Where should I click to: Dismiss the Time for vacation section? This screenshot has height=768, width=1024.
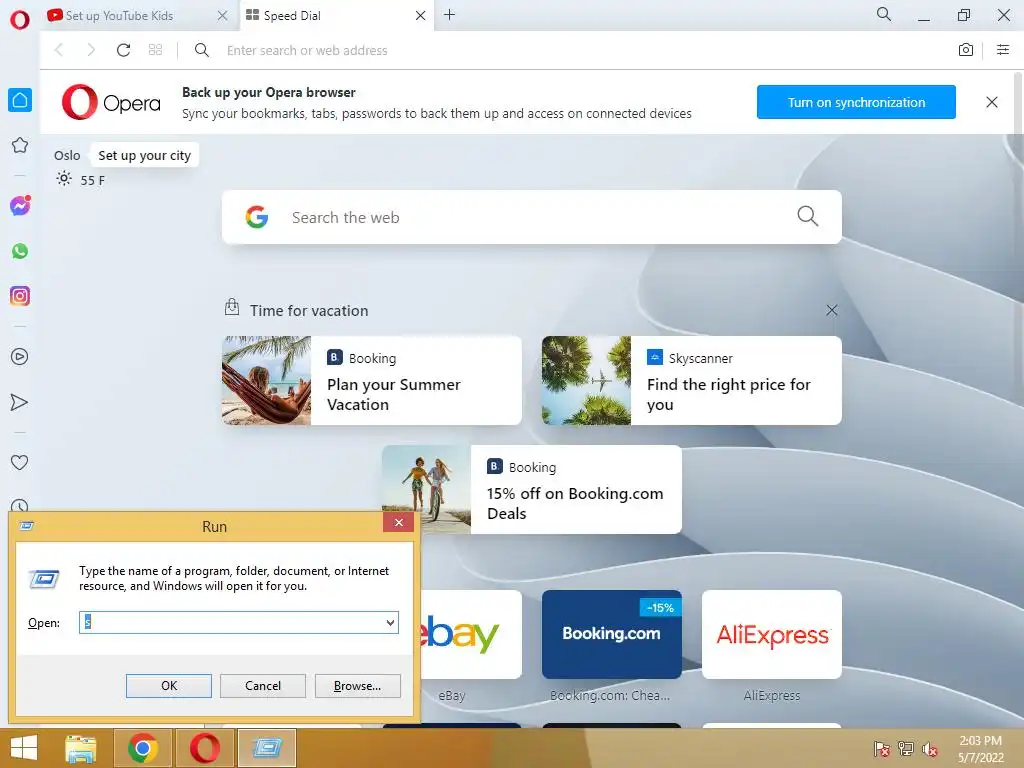831,310
